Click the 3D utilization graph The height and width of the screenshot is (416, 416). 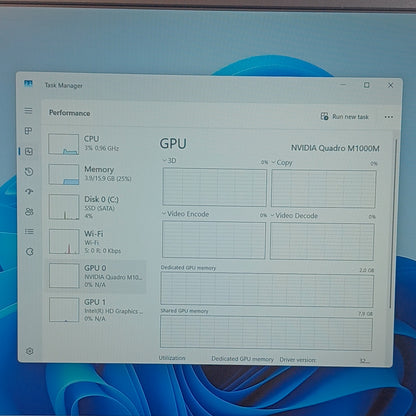click(214, 187)
